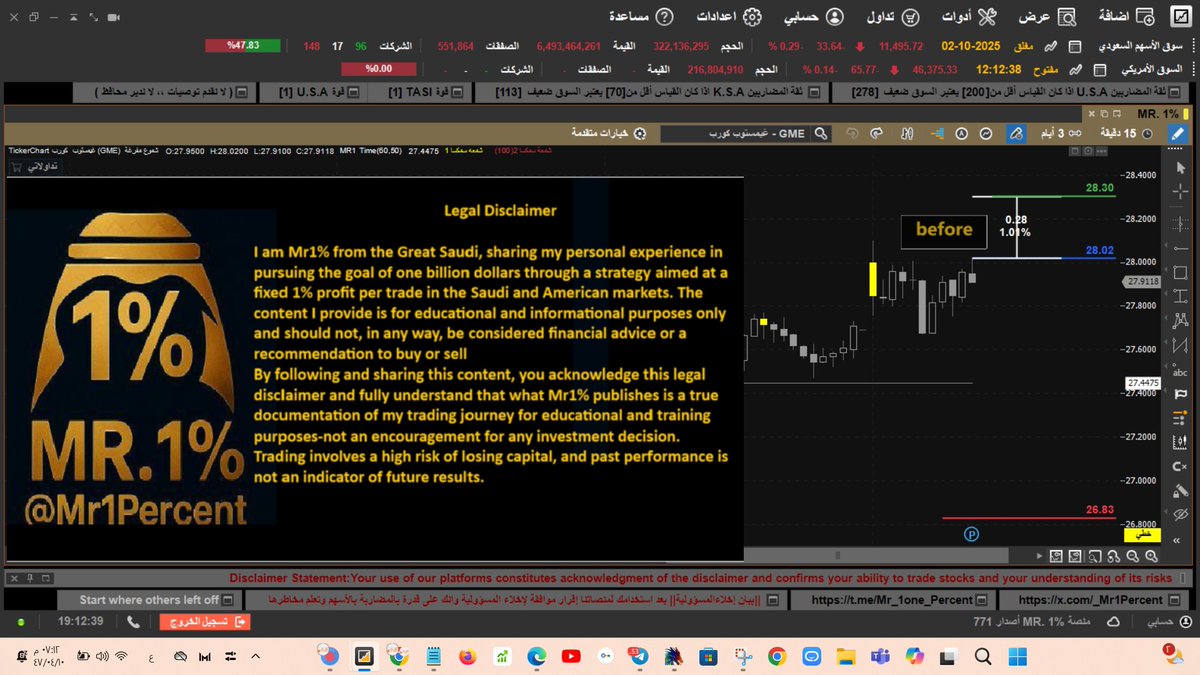Click the eraser tool in chart sidebar
This screenshot has height=675, width=1200.
coord(1182,491)
